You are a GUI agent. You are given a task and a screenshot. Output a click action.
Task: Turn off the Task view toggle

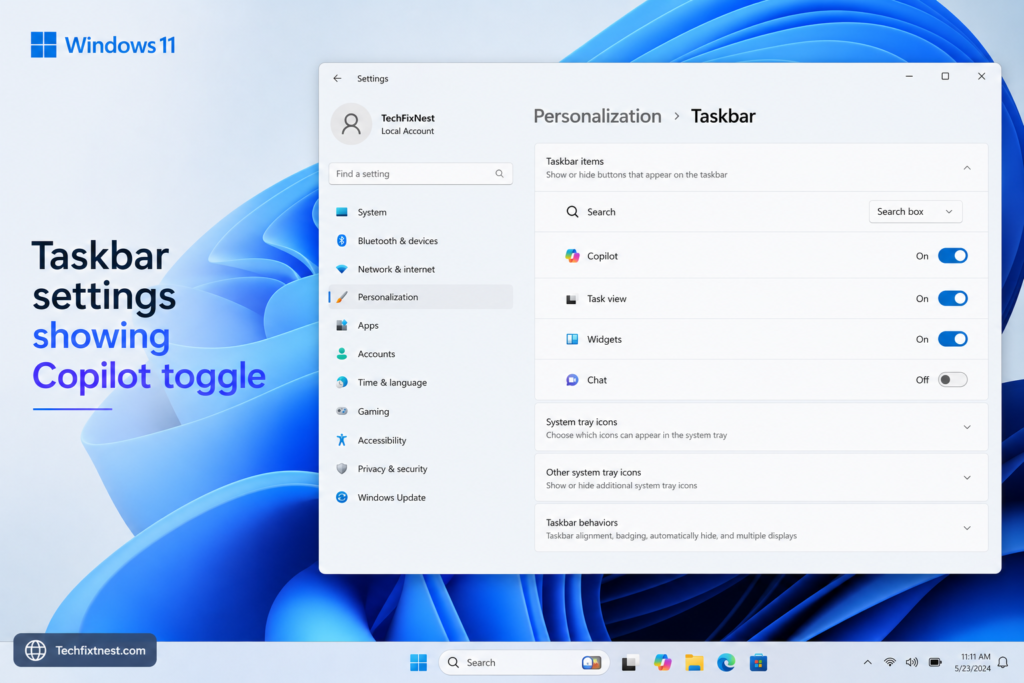(953, 299)
